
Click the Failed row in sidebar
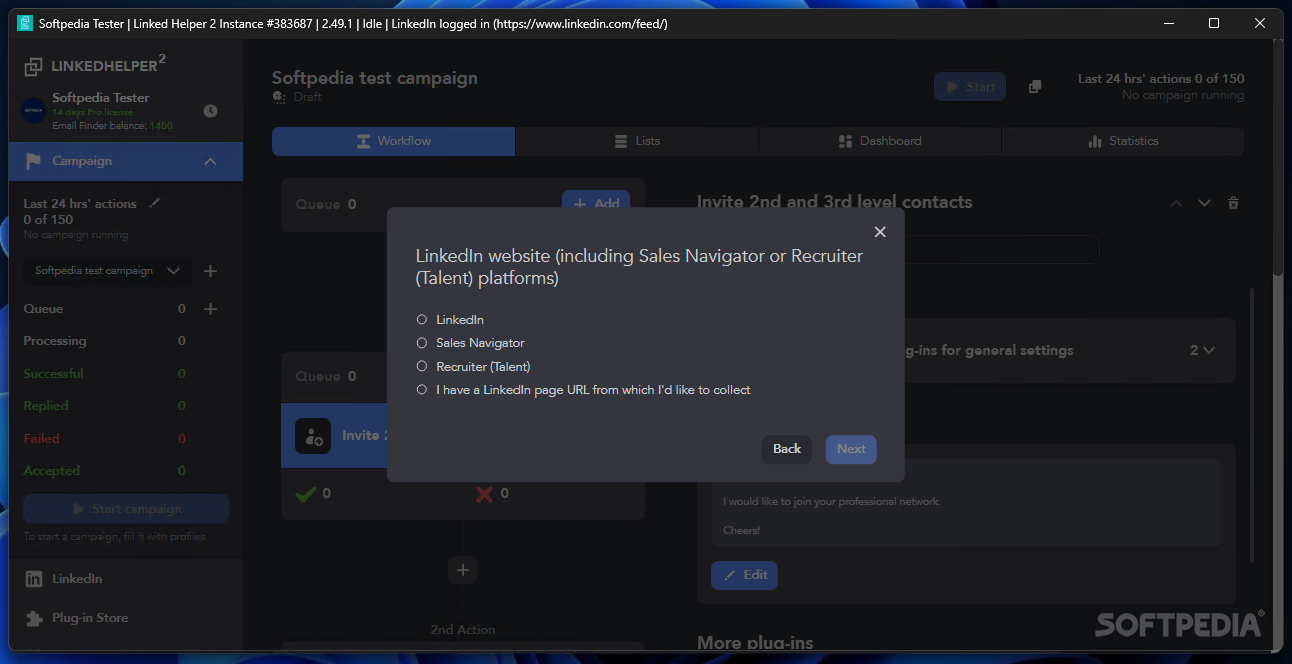105,439
